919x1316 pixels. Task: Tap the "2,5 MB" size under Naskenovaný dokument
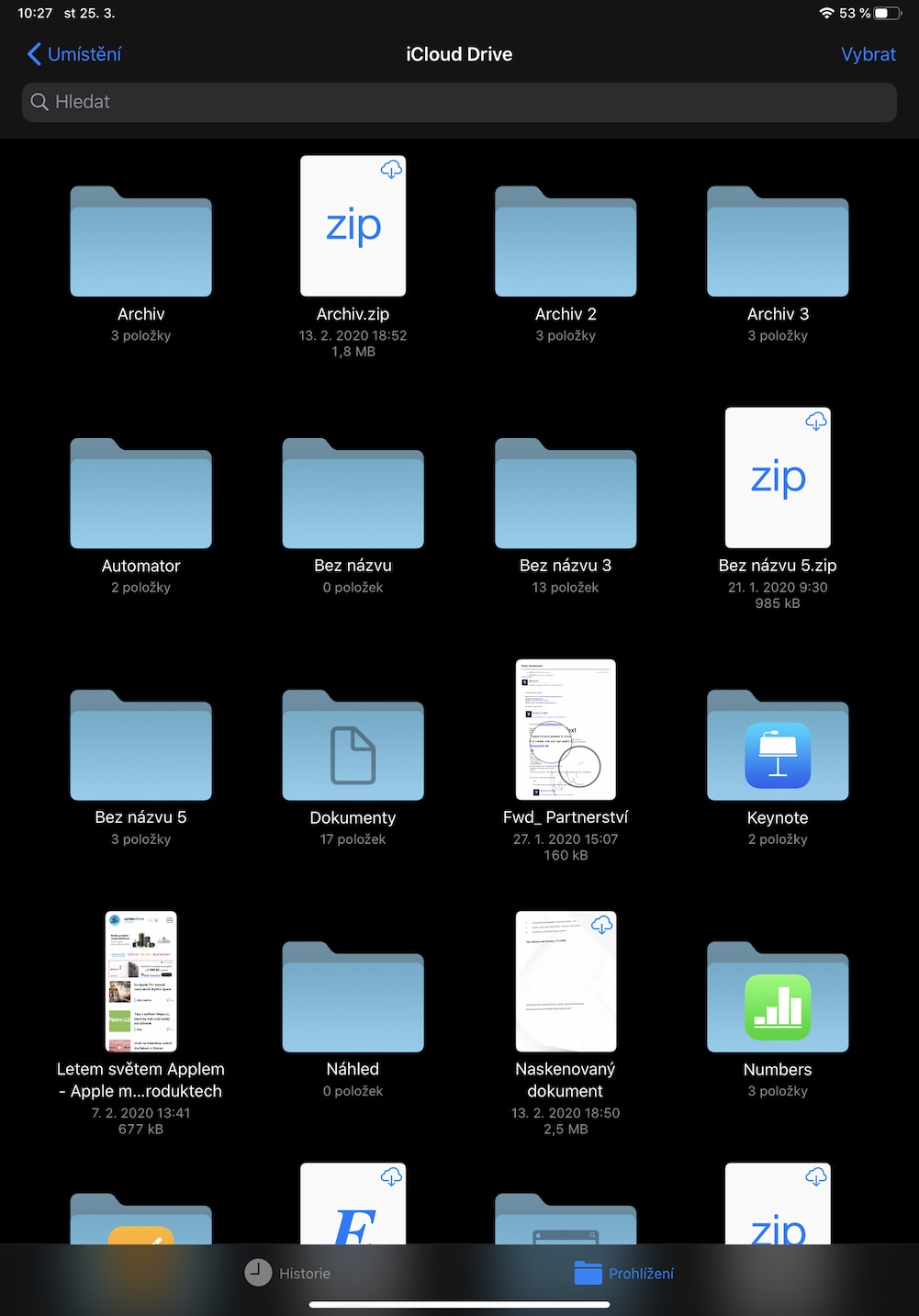coord(566,1130)
